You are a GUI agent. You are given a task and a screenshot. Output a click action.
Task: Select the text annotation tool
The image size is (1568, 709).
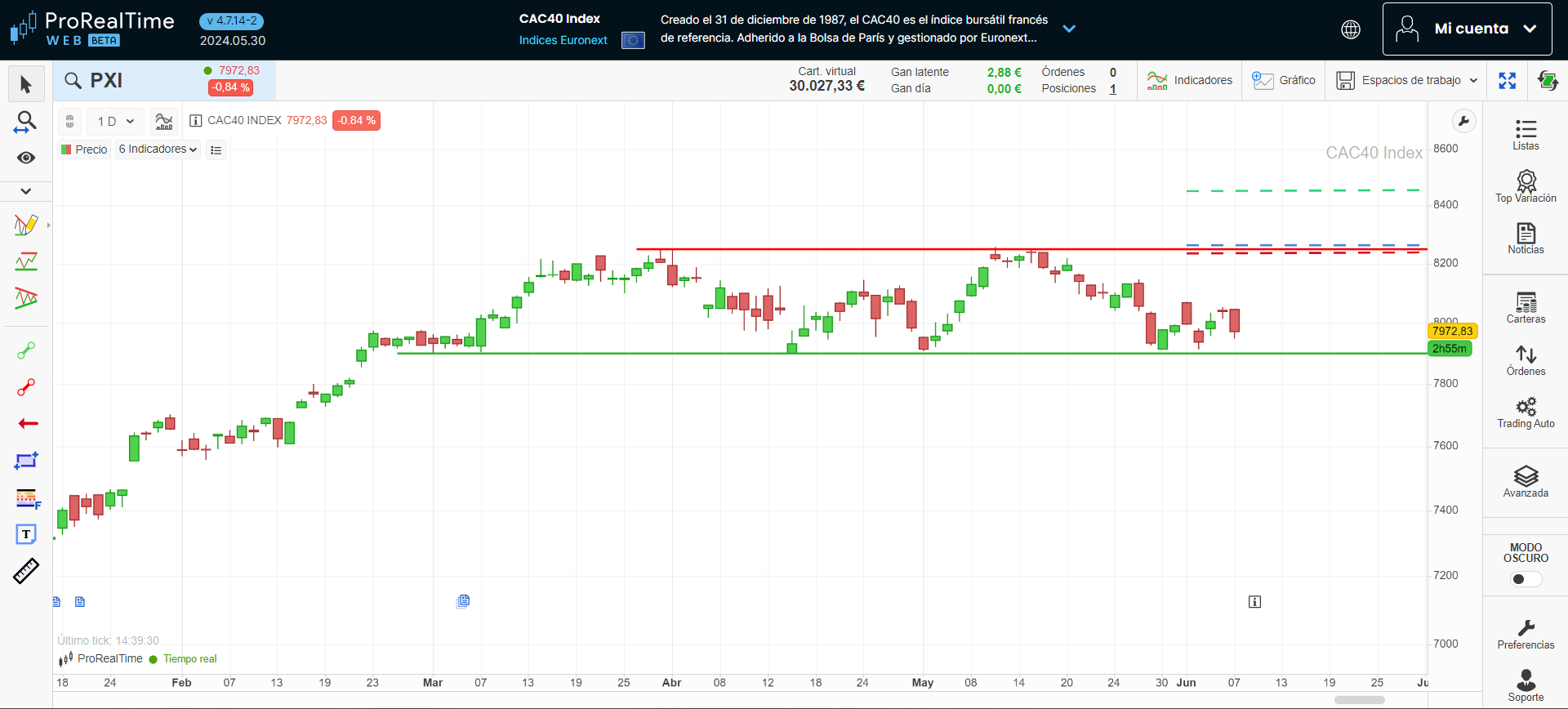[26, 534]
